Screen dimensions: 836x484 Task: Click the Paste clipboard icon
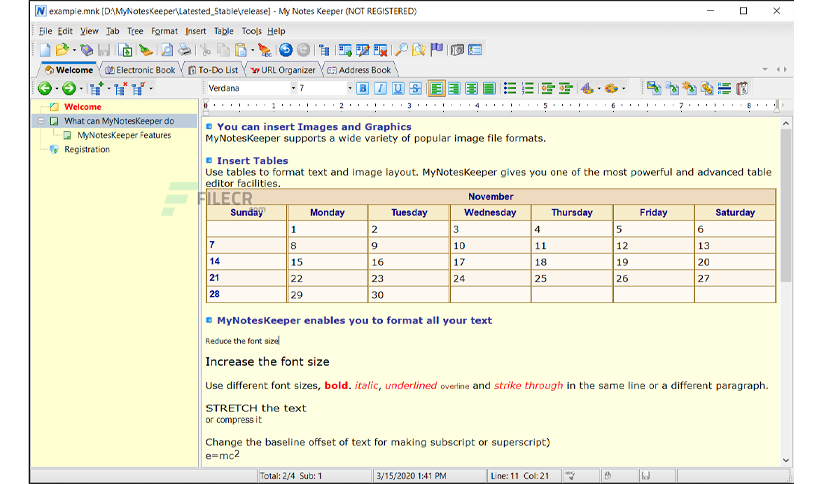pyautogui.click(x=241, y=50)
